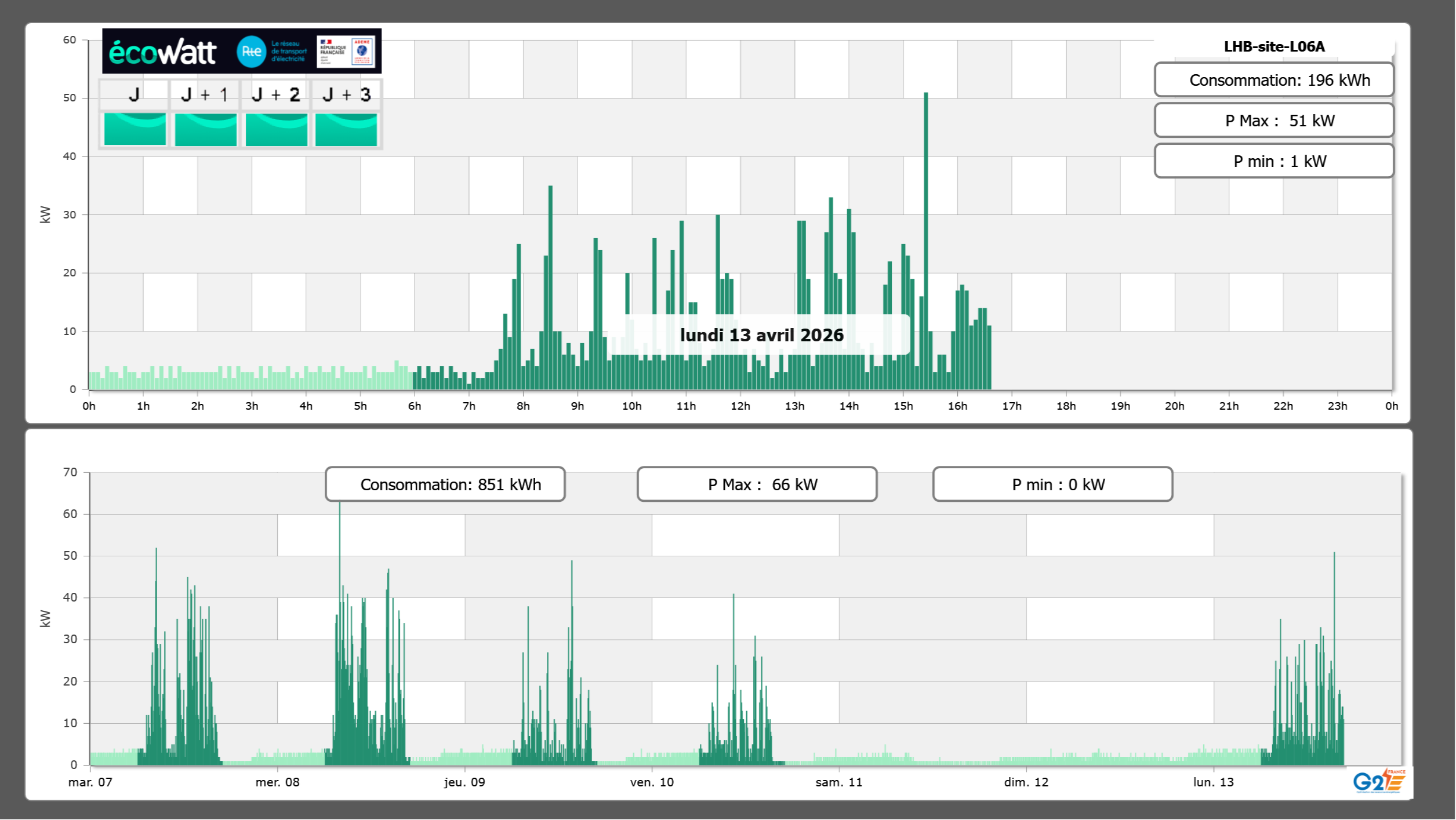Click the P Max : 66 kW box
1456x820 pixels.
757,484
